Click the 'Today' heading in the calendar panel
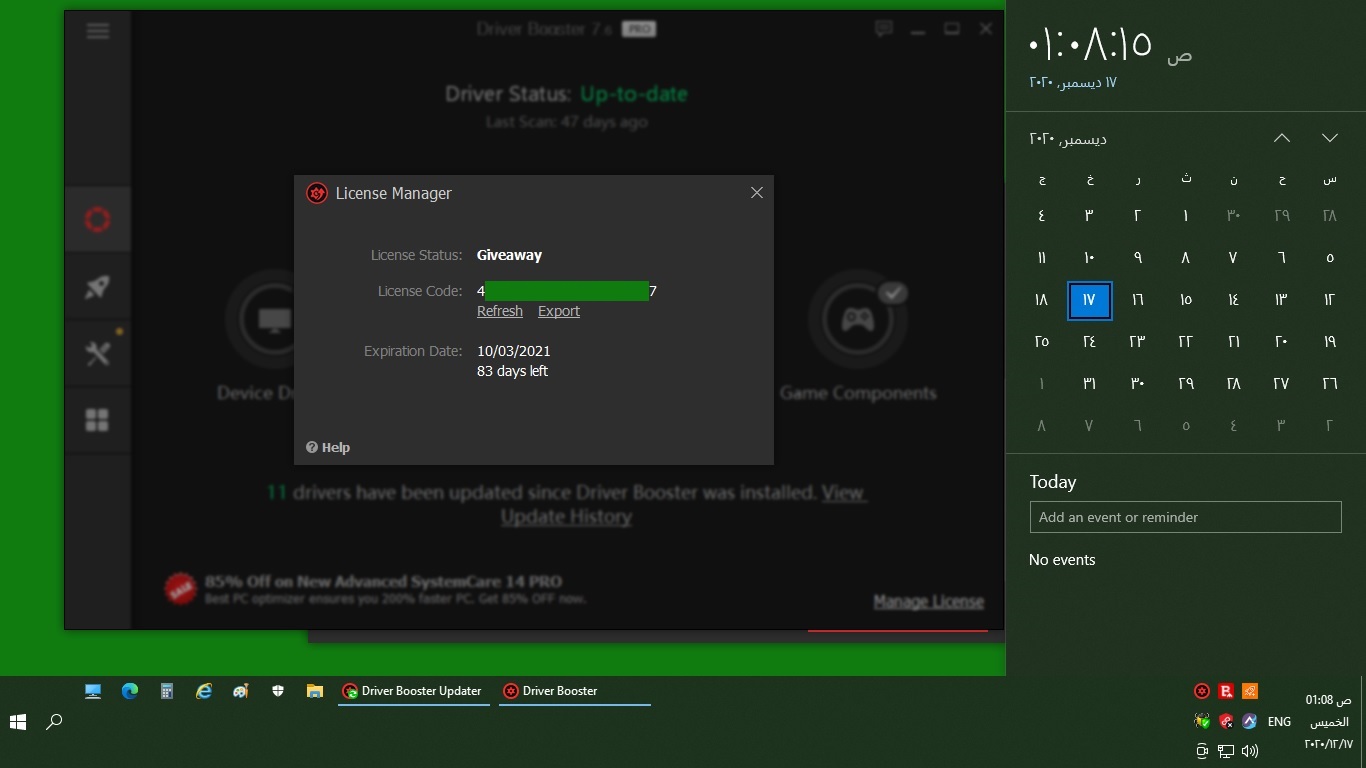Image resolution: width=1366 pixels, height=768 pixels. [1053, 482]
